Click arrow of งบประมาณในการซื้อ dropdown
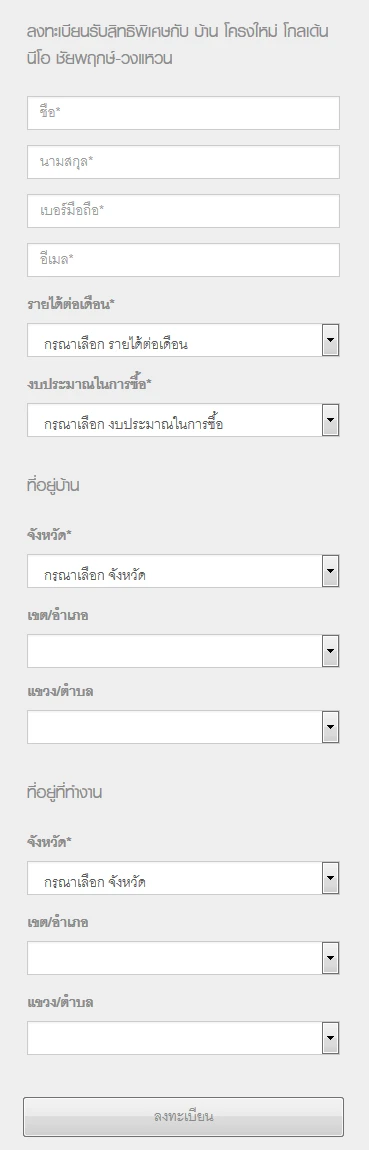The height and width of the screenshot is (1150, 369). pyautogui.click(x=330, y=420)
